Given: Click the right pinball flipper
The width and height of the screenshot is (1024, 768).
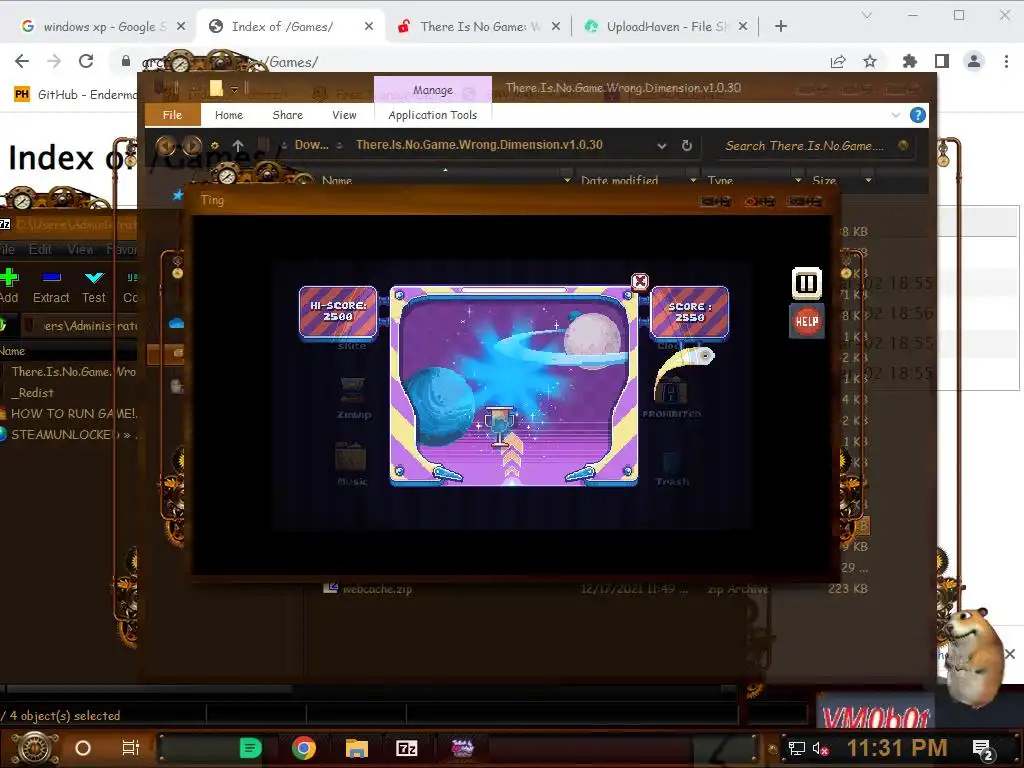Looking at the screenshot, I should coord(581,473).
